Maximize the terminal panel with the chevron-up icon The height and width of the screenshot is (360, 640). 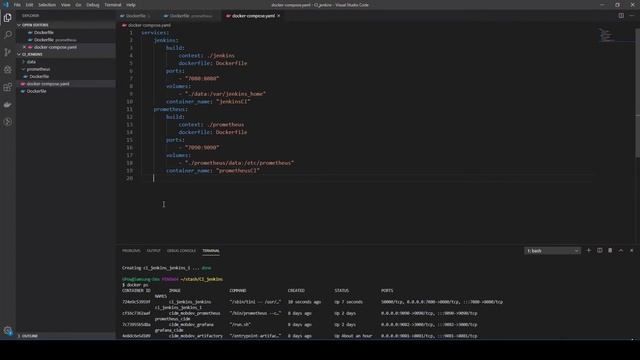[621, 250]
